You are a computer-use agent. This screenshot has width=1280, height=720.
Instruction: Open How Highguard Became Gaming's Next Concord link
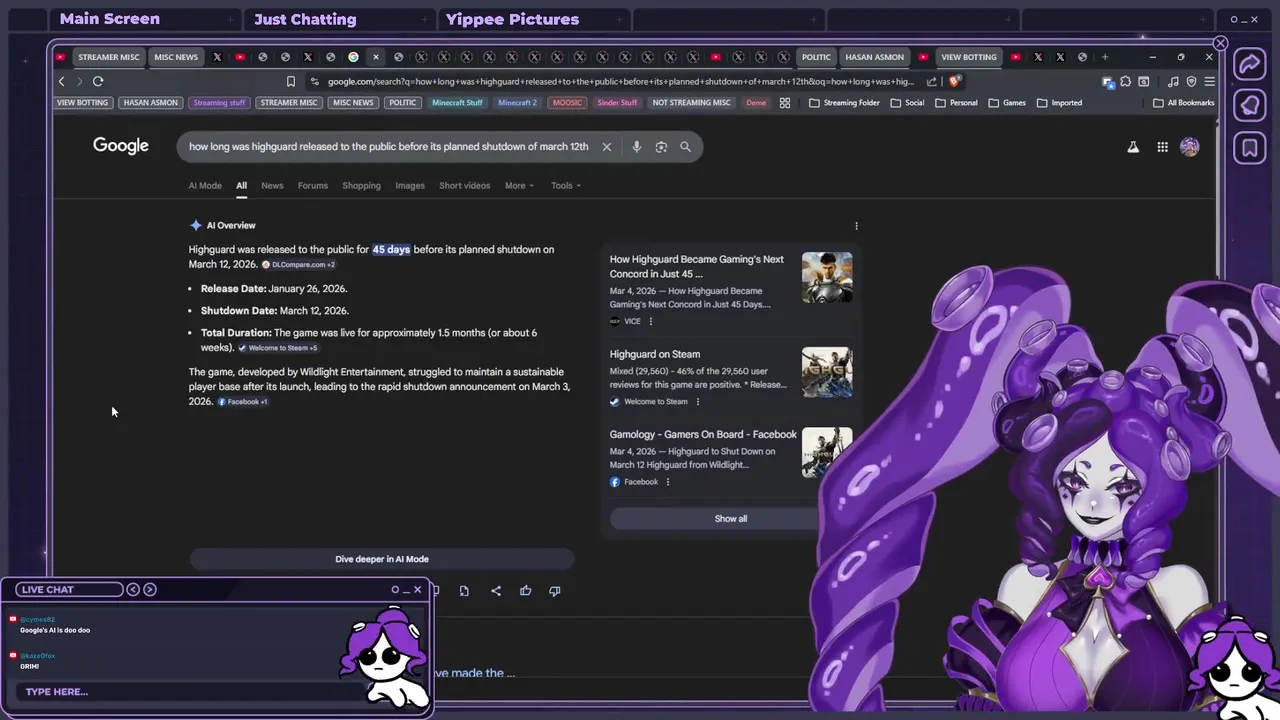point(697,266)
